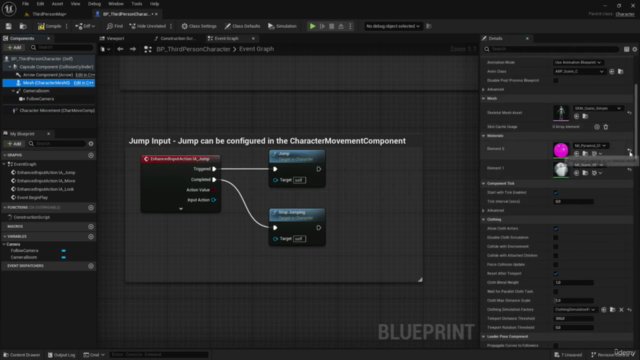Add a new component
This screenshot has width=640, height=360.
coord(14,47)
